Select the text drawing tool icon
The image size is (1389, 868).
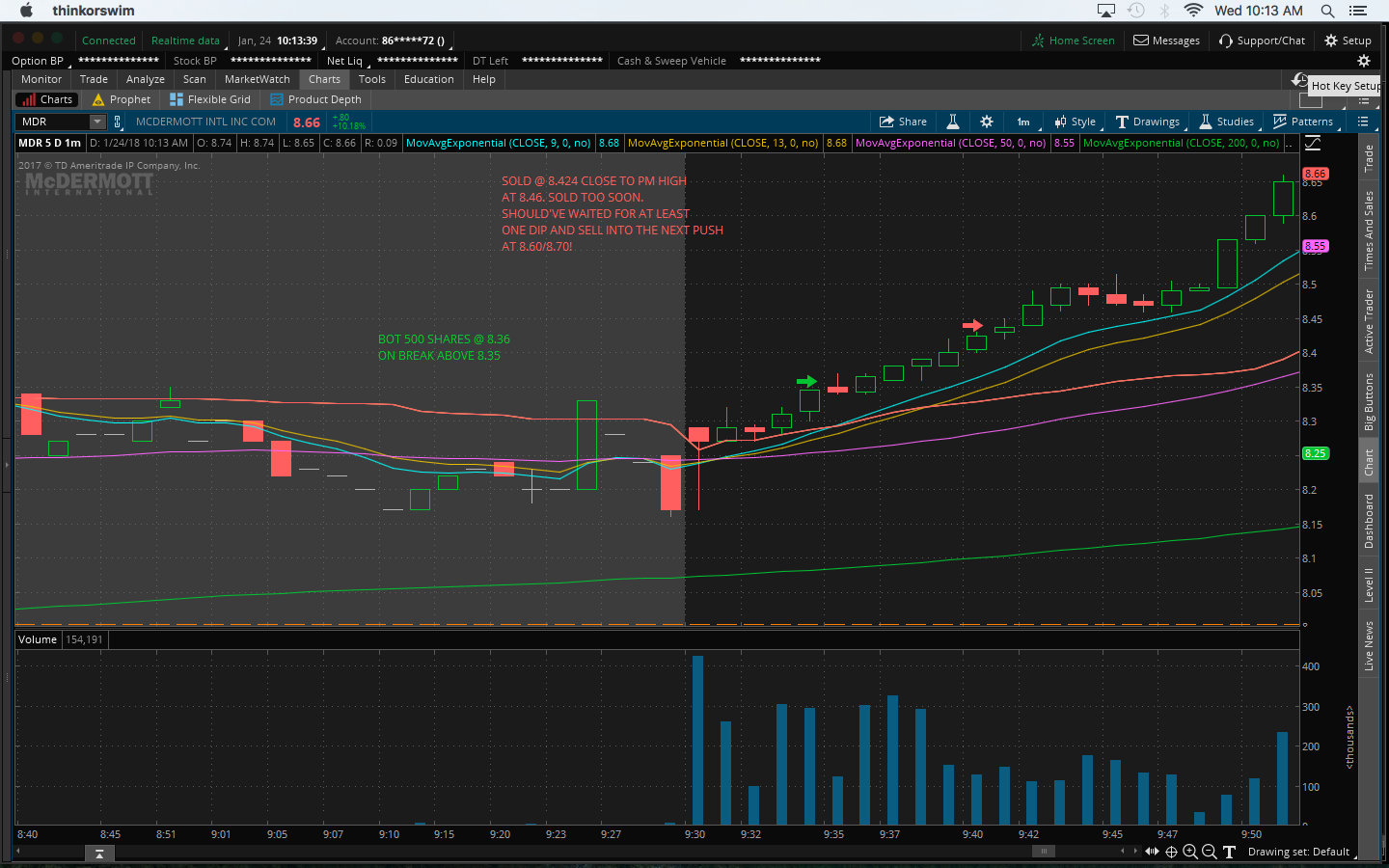point(1229,852)
